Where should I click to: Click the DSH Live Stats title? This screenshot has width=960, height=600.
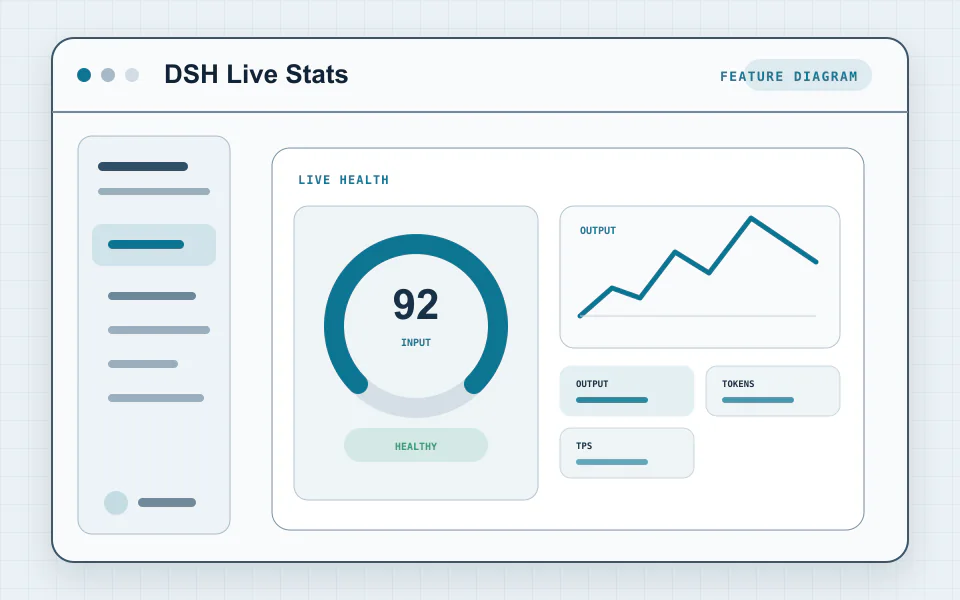tap(256, 74)
